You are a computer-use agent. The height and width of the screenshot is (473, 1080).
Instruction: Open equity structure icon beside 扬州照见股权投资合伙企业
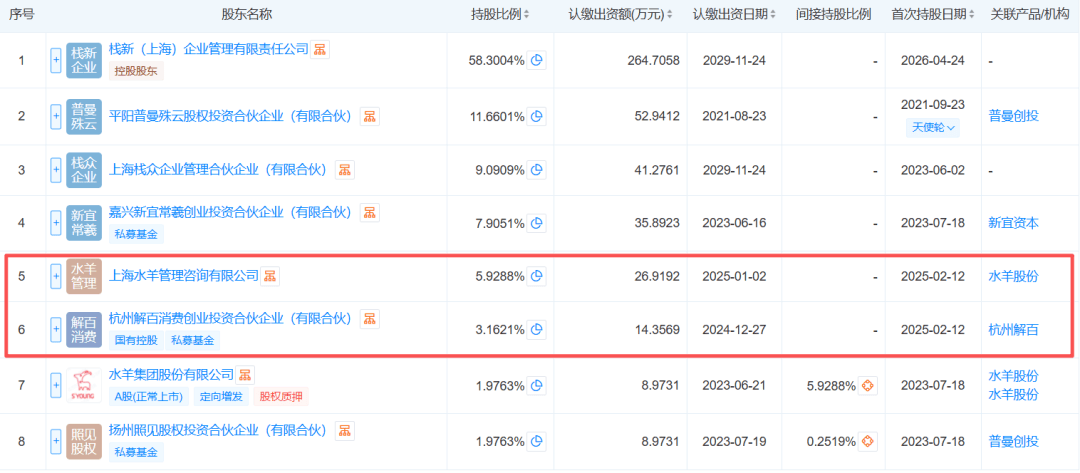click(x=344, y=431)
